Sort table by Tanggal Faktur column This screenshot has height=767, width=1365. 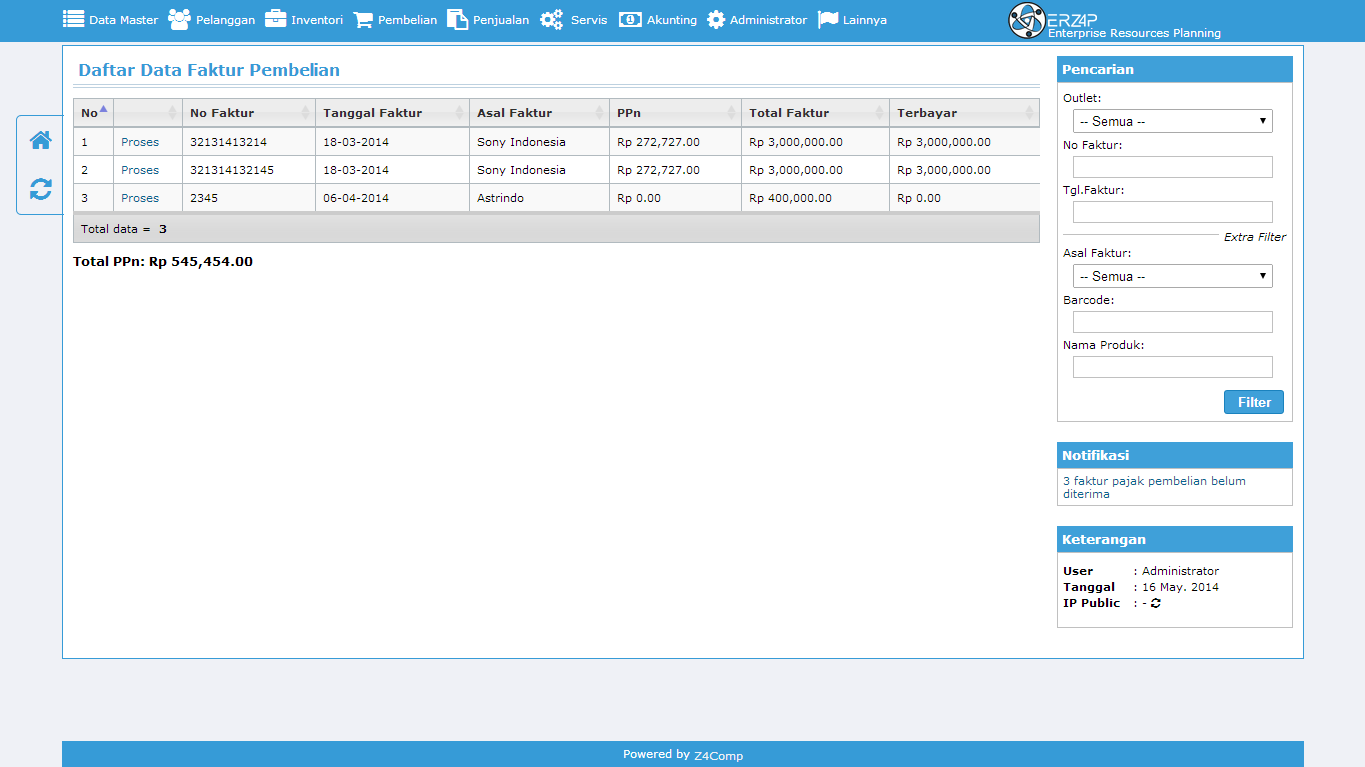392,113
